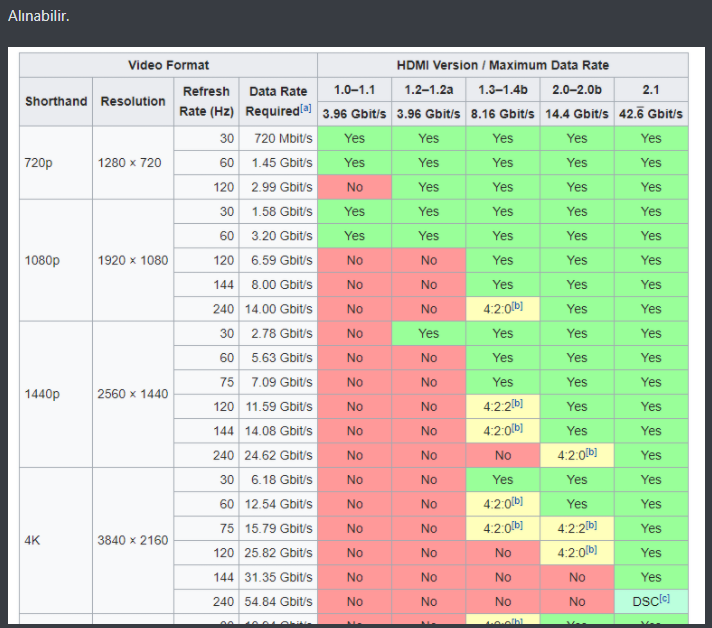
Task: Click the 42.6 Gbit/s data rate cell
Action: tap(651, 114)
